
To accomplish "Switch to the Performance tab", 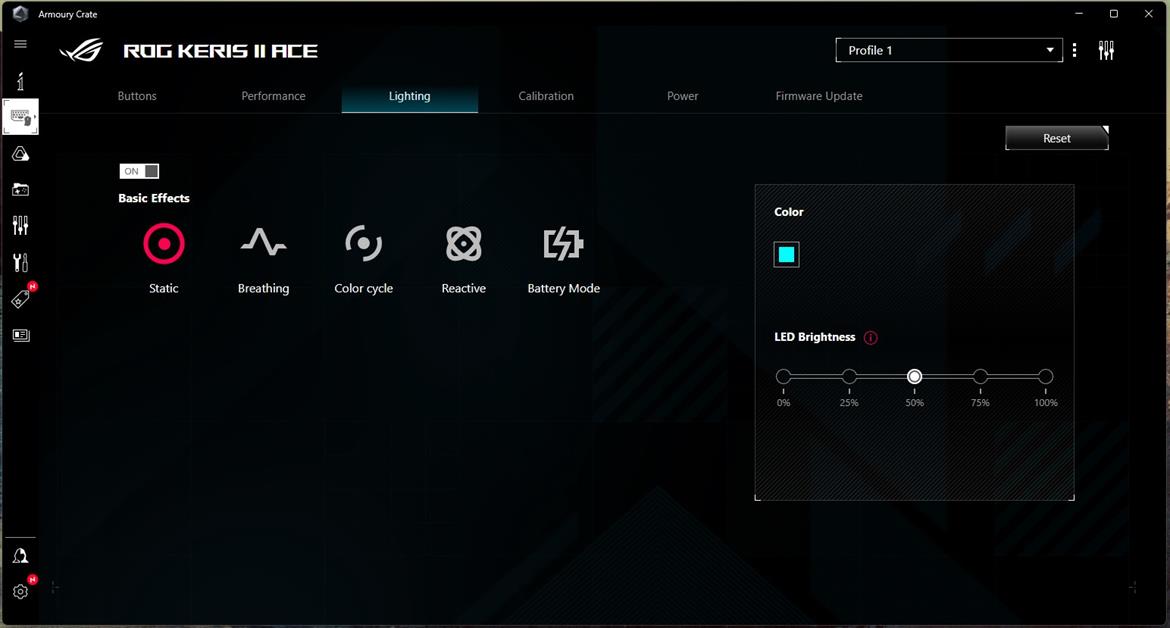I will 273,96.
